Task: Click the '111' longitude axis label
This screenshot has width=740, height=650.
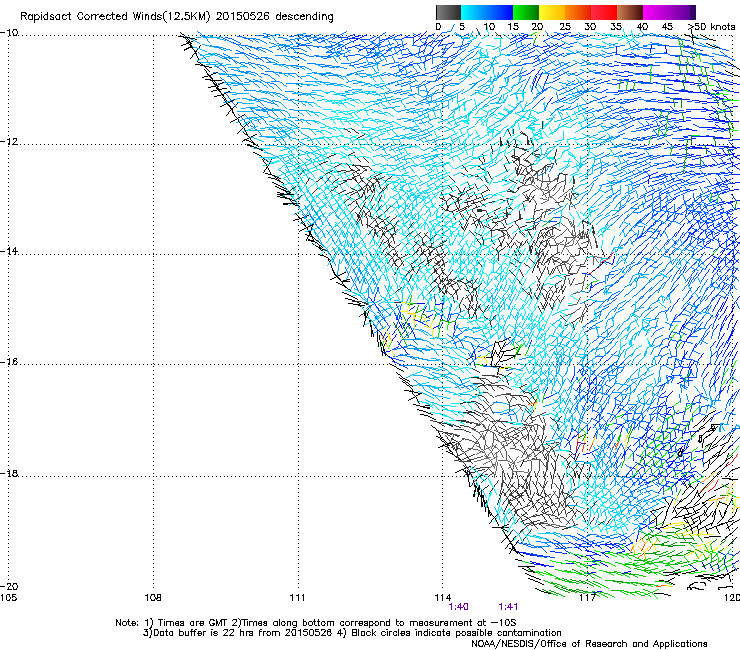Action: 297,598
